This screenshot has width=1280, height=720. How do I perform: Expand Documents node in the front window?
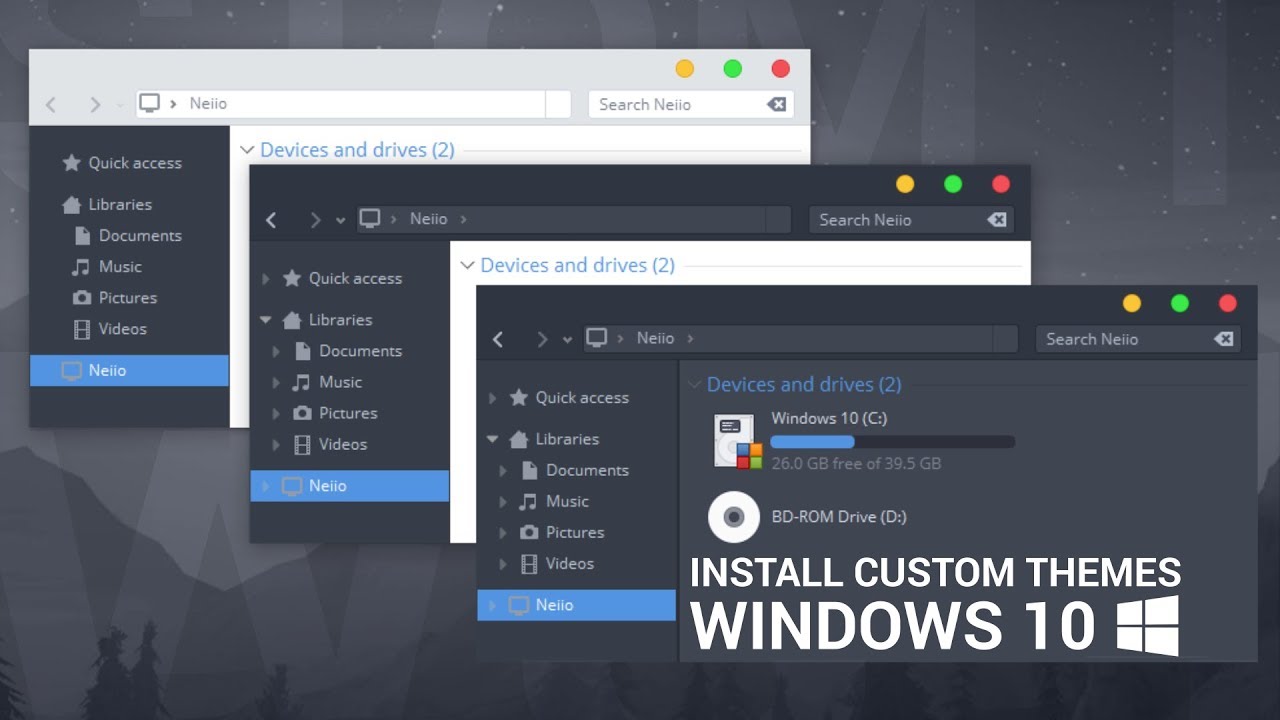(503, 470)
